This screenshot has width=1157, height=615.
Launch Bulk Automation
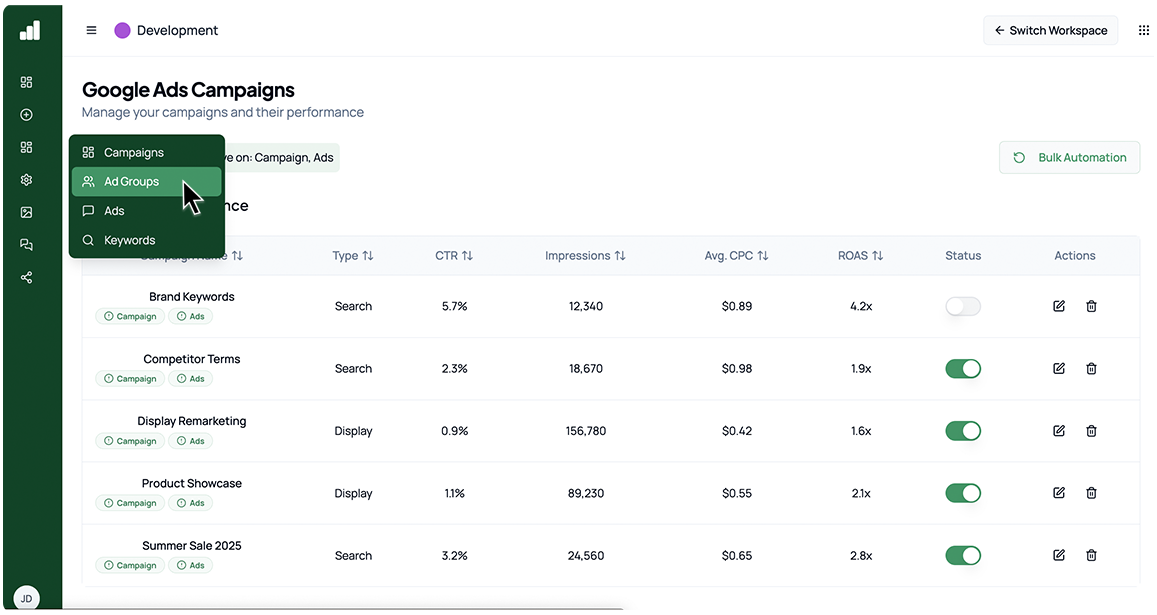1069,157
